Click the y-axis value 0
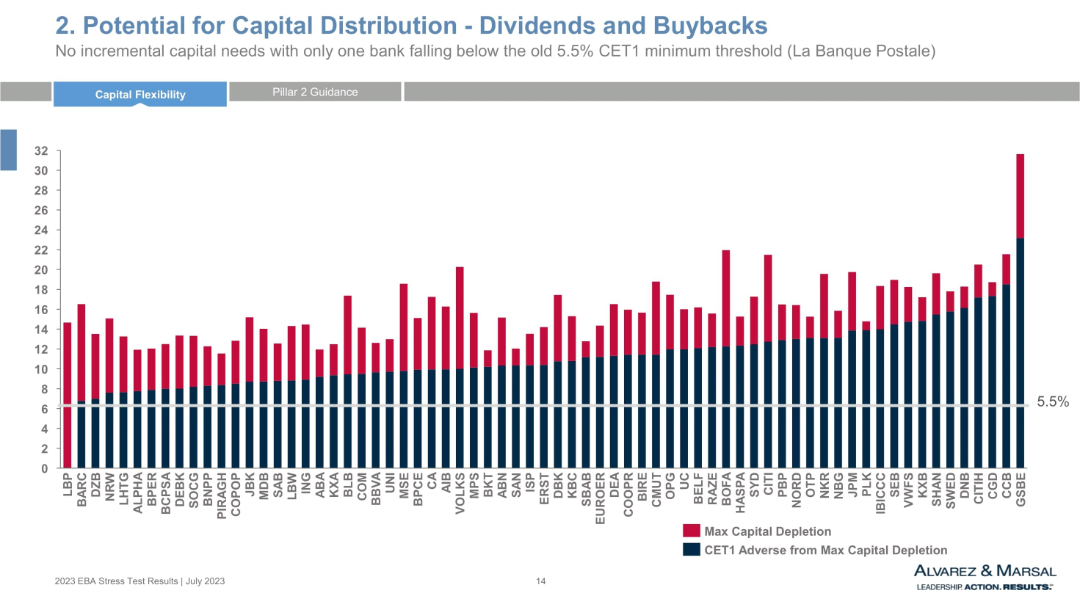Image resolution: width=1080 pixels, height=607 pixels. 45,469
